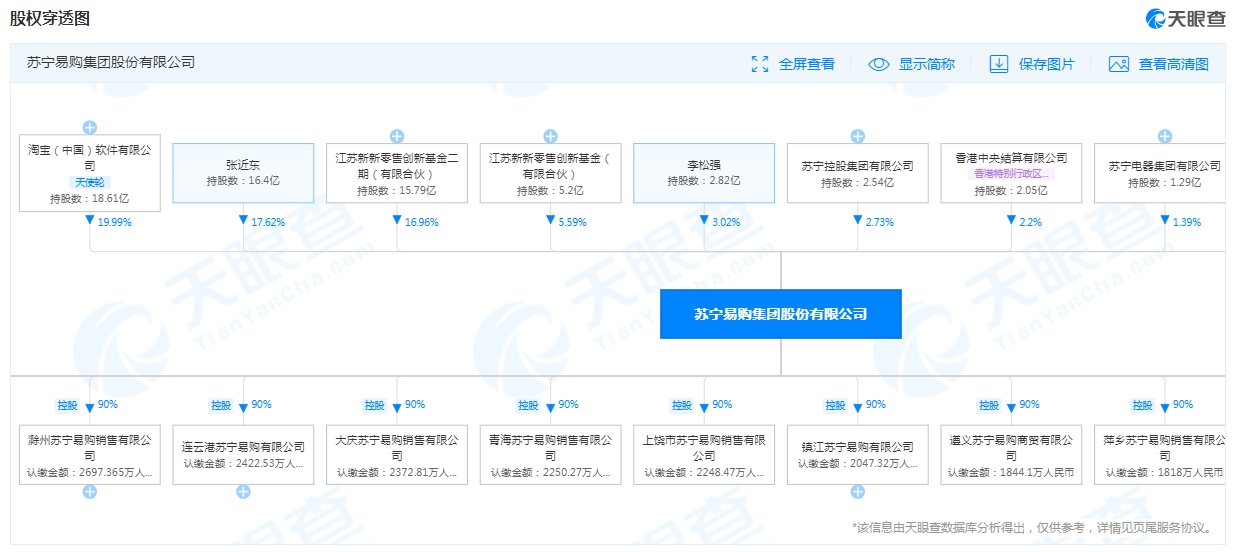
Task: Select the 淘宝（中国）软件有限公司 shareholder card
Action: 89,173
